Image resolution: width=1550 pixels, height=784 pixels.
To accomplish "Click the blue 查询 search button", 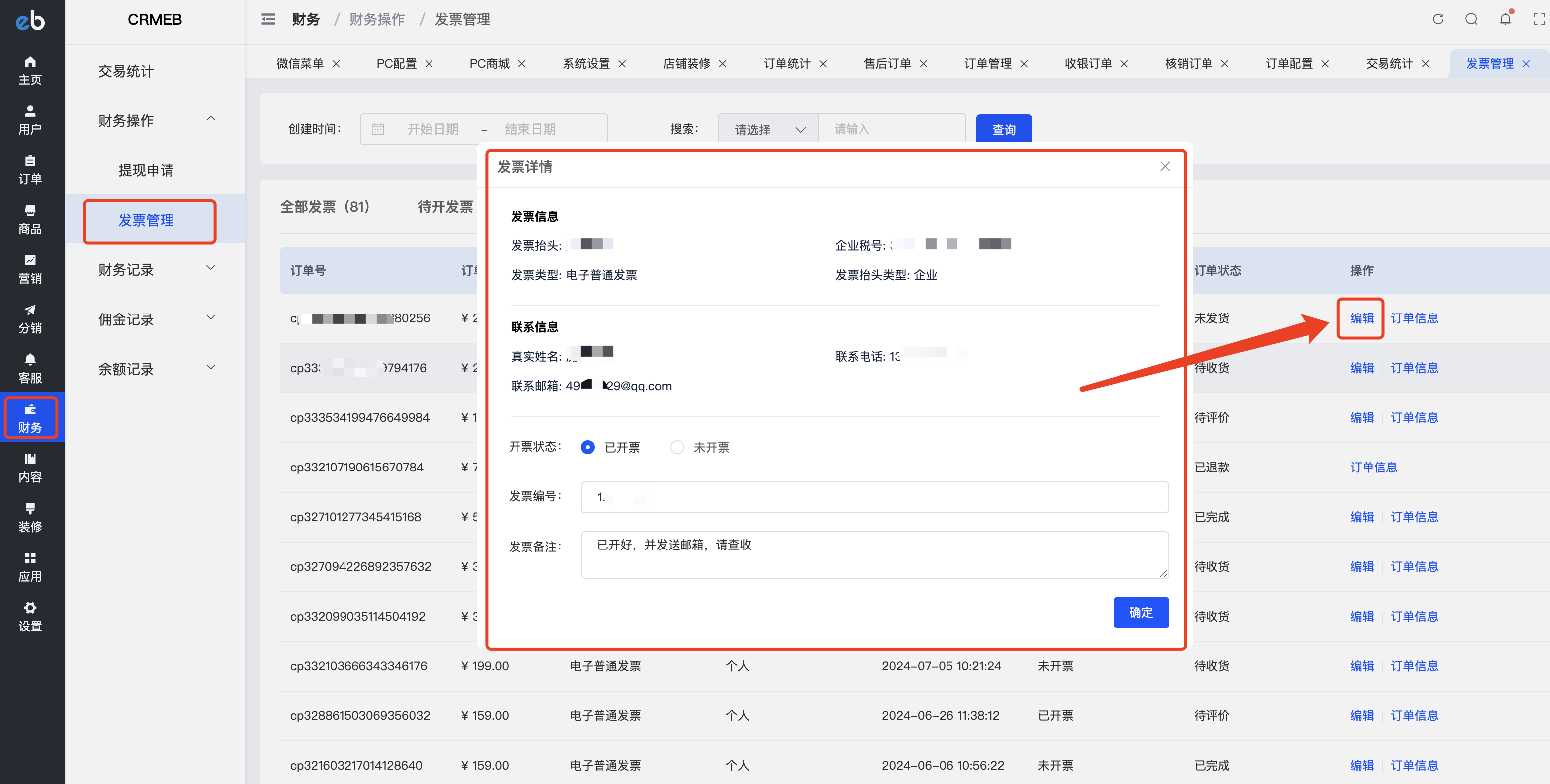I will (x=1003, y=129).
